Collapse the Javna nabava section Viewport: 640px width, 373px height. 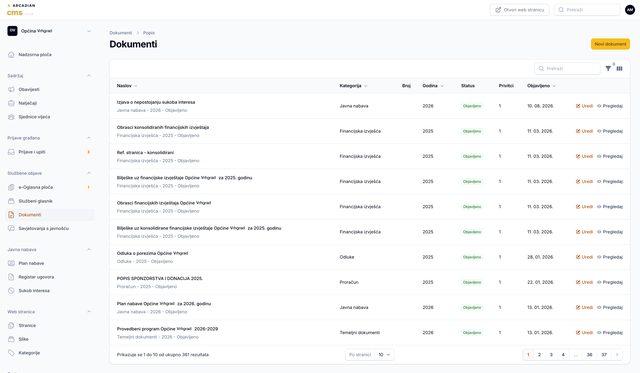coord(89,249)
